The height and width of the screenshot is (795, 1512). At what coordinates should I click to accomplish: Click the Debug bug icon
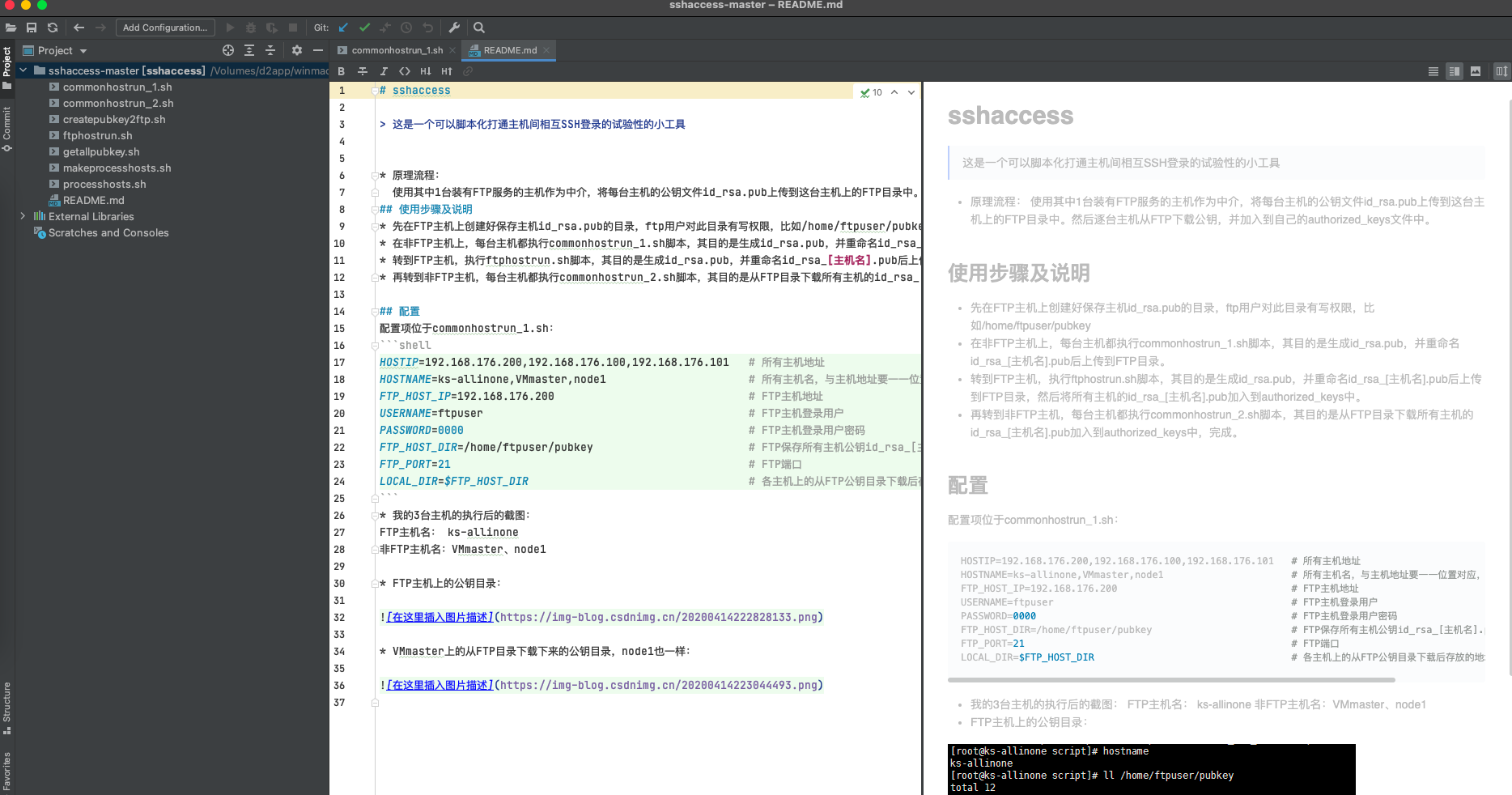[x=251, y=28]
